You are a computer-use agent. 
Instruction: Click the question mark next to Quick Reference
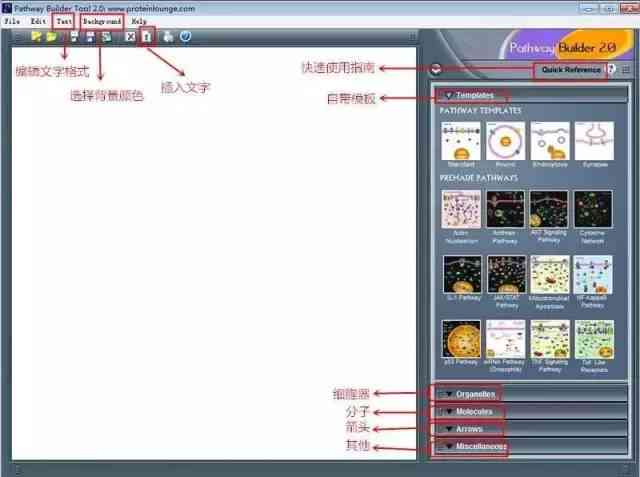[x=611, y=69]
